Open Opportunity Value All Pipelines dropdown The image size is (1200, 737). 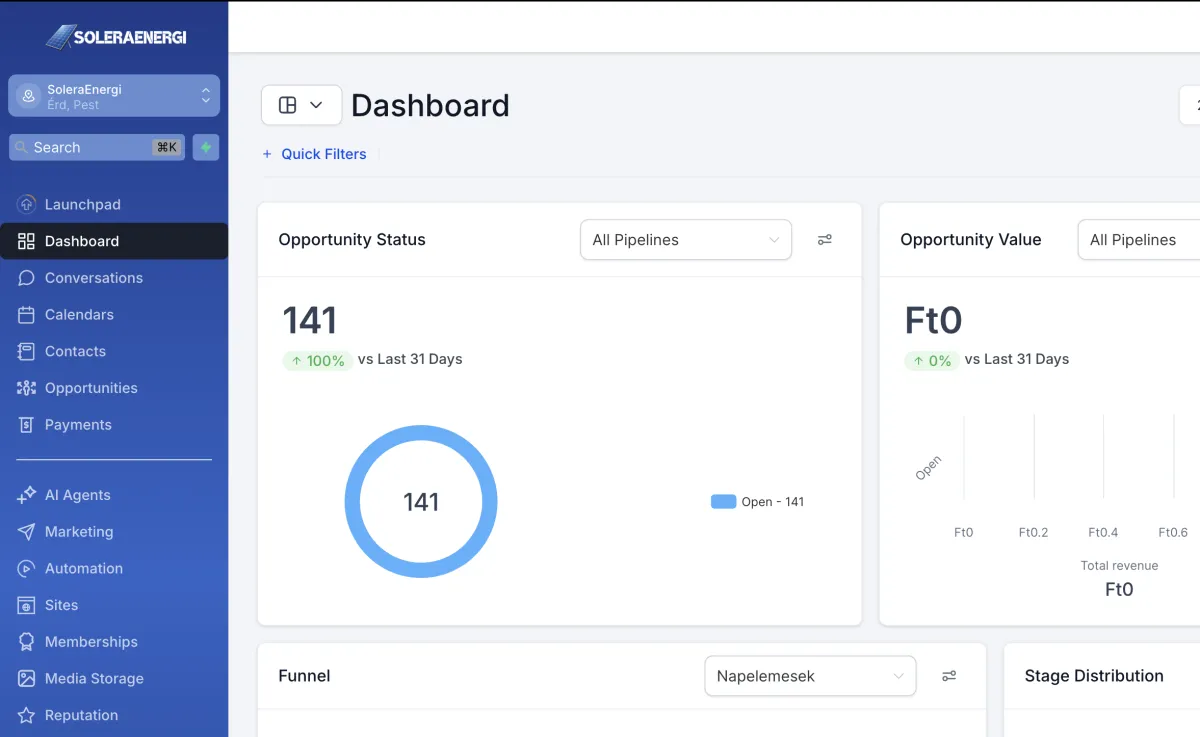click(1139, 240)
